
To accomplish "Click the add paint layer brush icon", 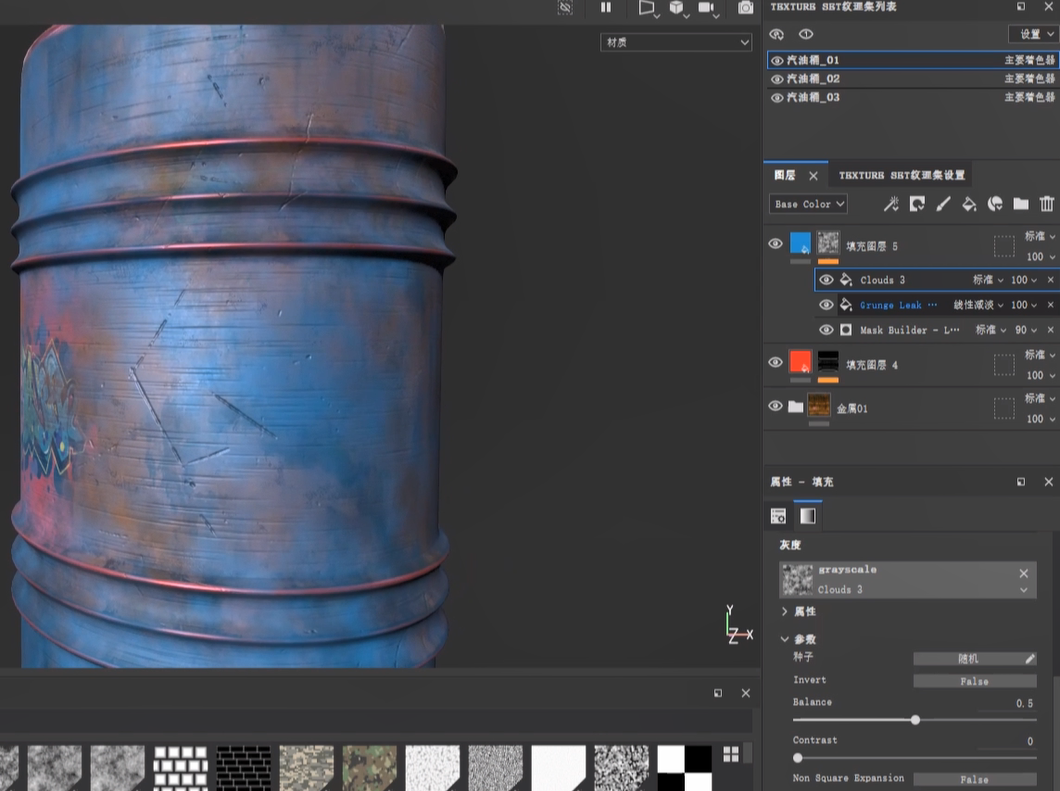I will pyautogui.click(x=943, y=204).
